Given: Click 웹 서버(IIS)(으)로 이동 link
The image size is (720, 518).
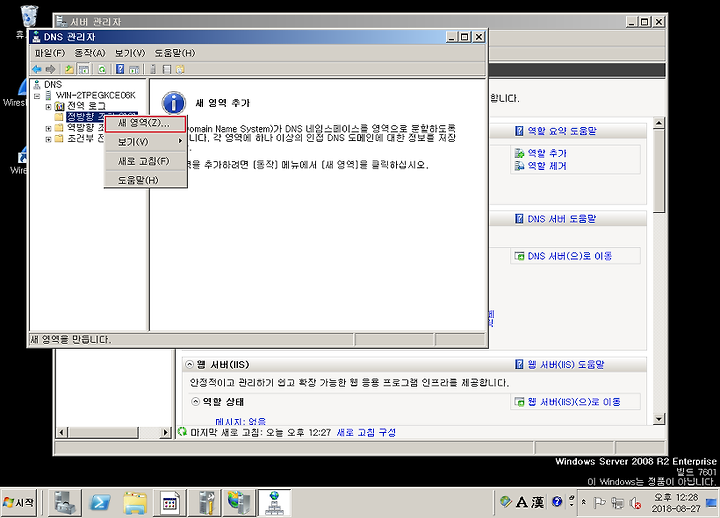Looking at the screenshot, I should 574,402.
